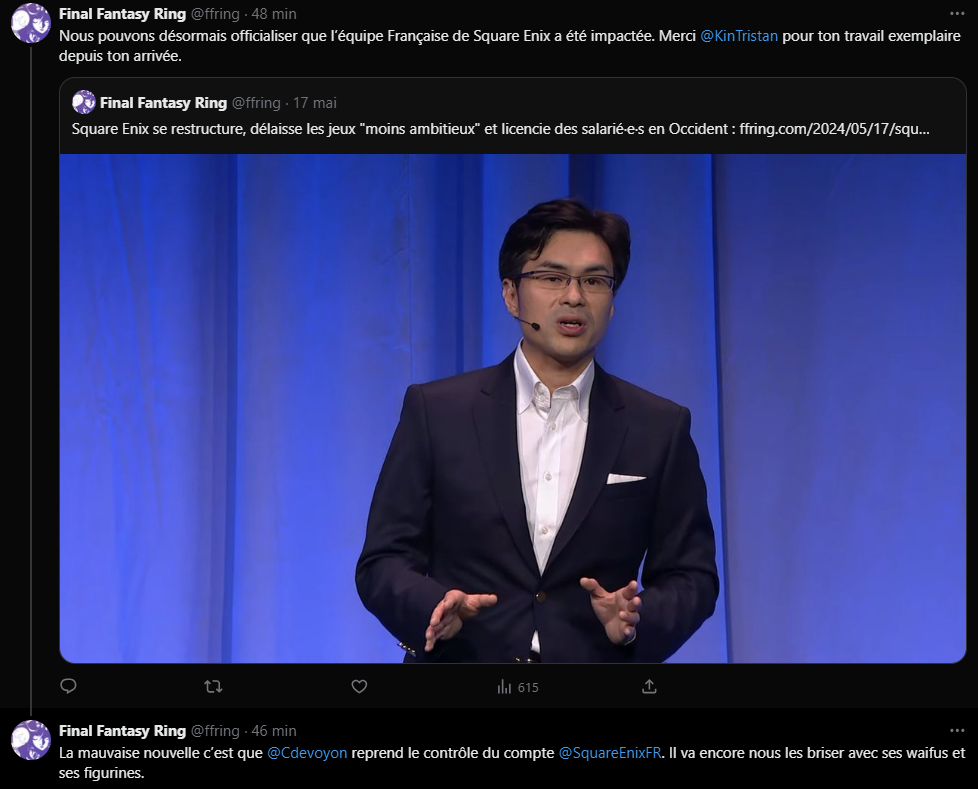Select first tweet text 'Nous pouvons désormais officialiser'
978x789 pixels.
click(x=178, y=36)
